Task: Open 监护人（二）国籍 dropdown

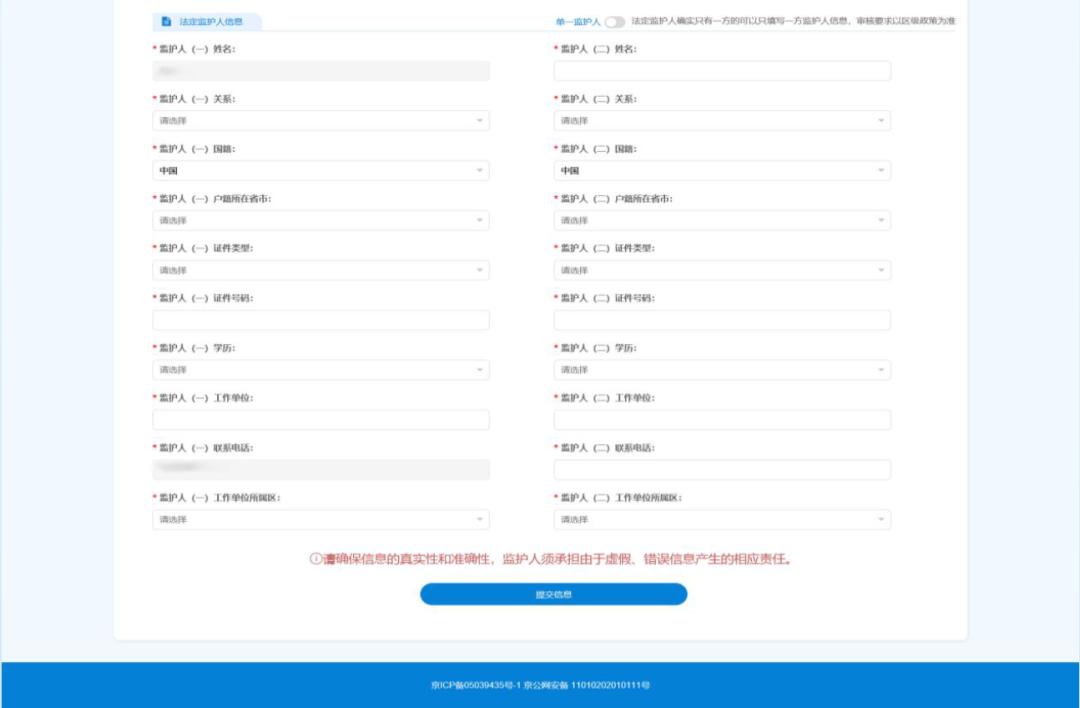Action: (x=720, y=170)
